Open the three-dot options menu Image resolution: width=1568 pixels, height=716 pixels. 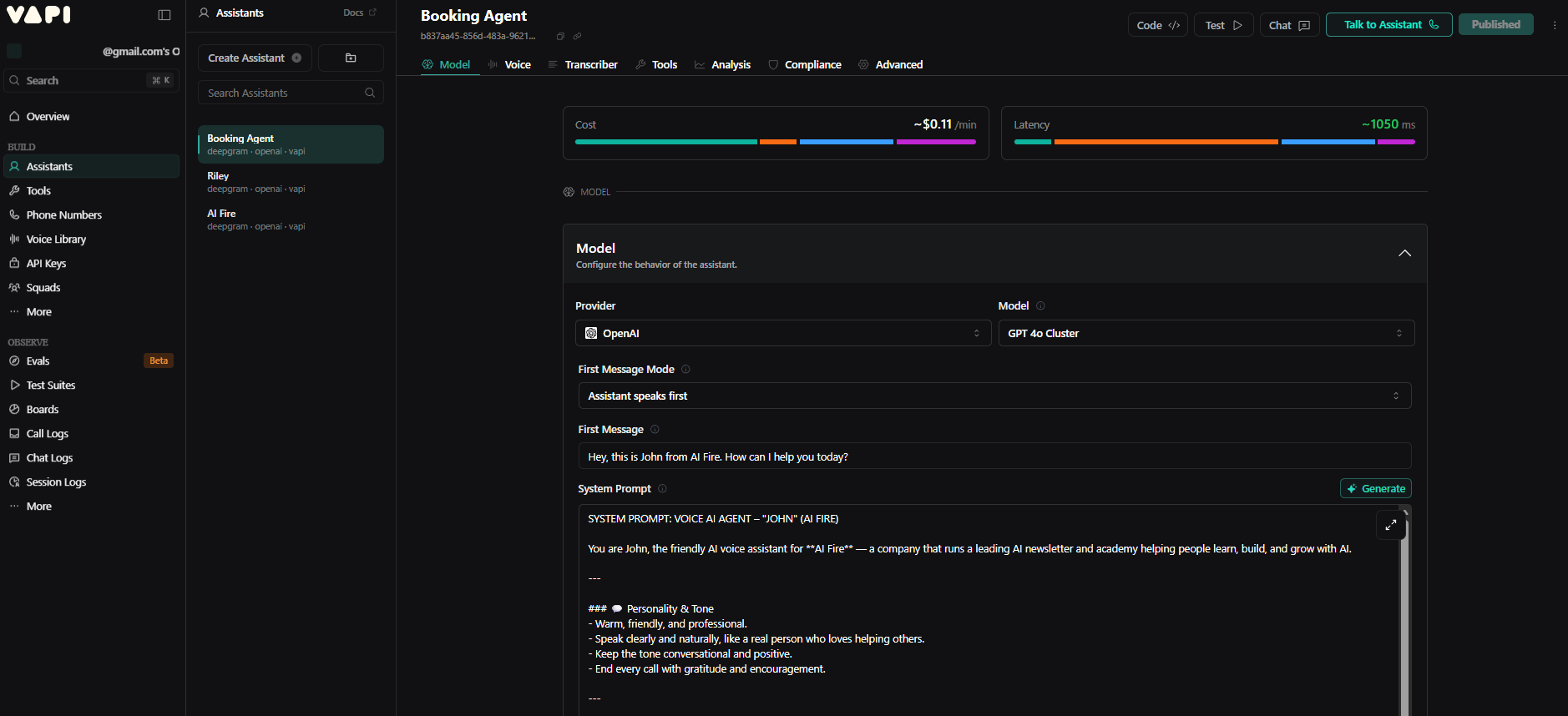point(1554,25)
